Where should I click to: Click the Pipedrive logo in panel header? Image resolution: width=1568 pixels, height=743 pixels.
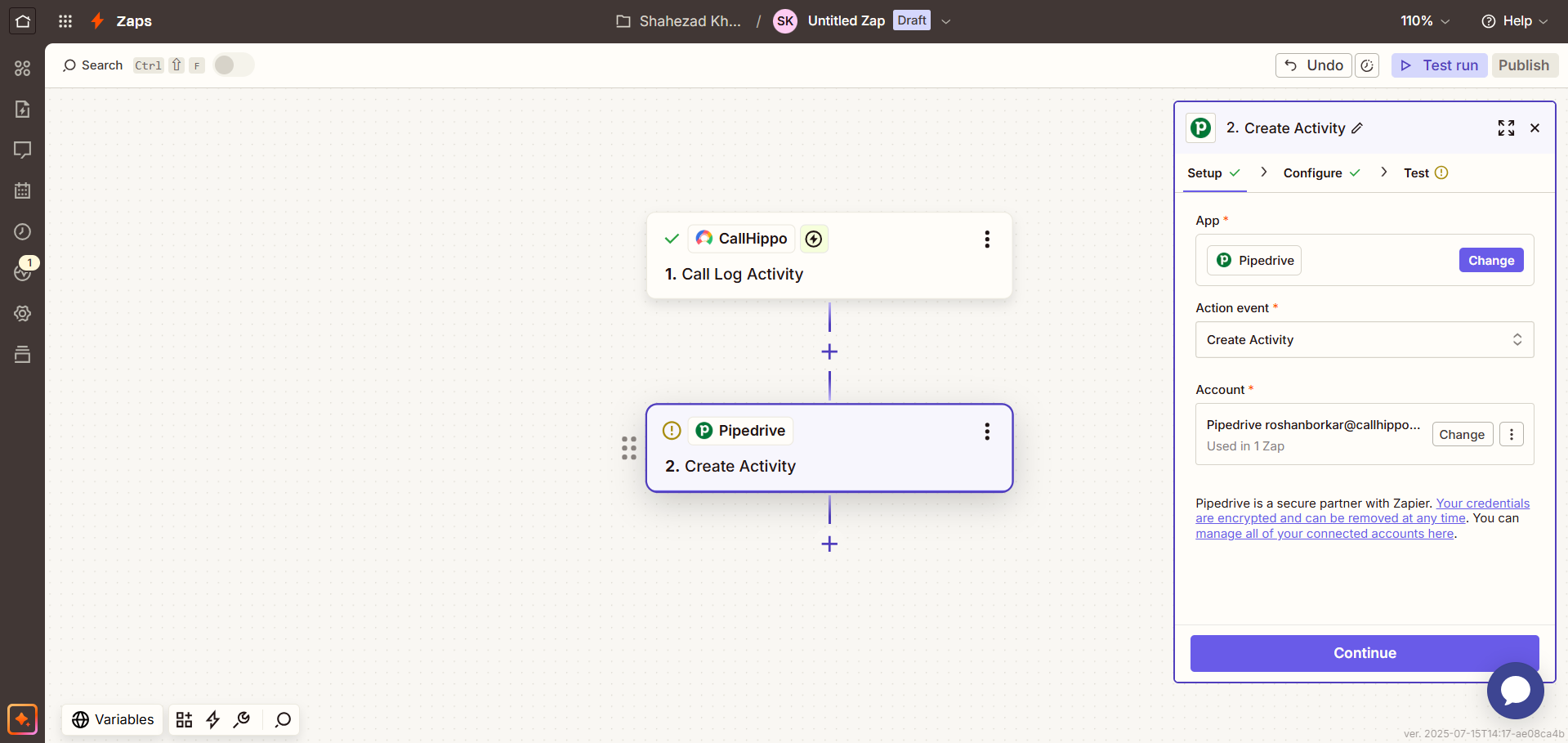tap(1200, 128)
